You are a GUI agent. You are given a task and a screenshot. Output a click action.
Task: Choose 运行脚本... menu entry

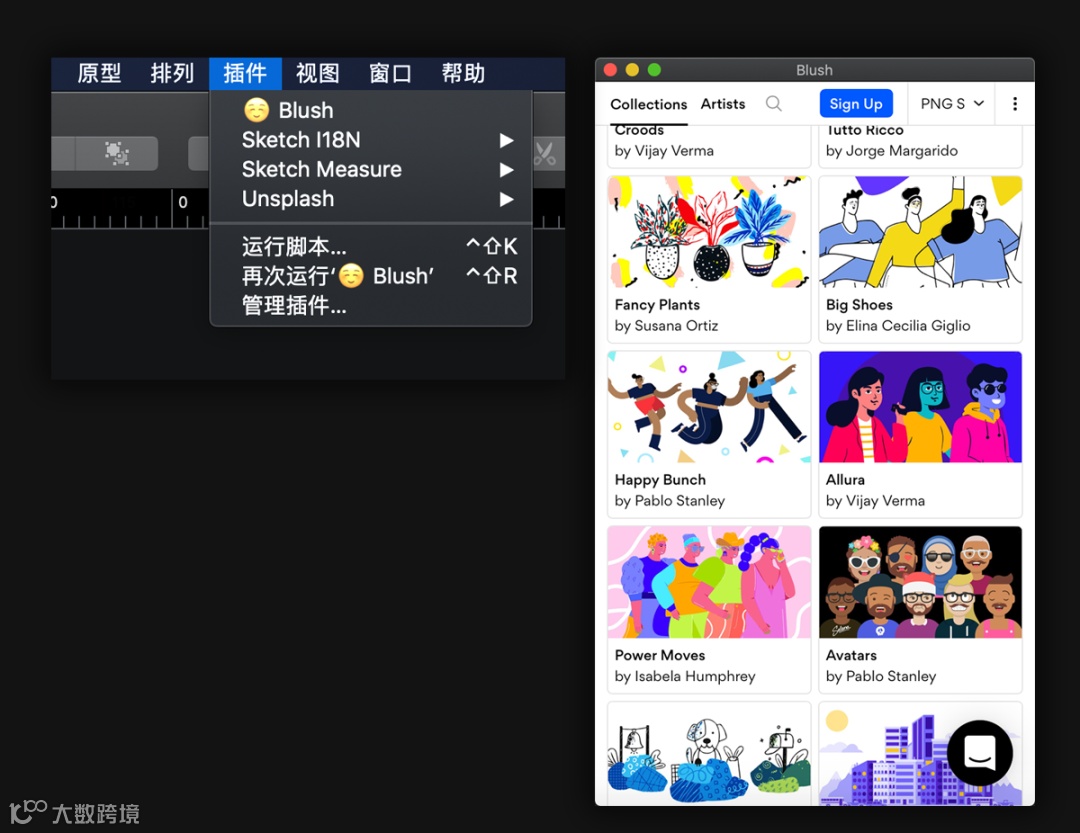click(x=371, y=246)
